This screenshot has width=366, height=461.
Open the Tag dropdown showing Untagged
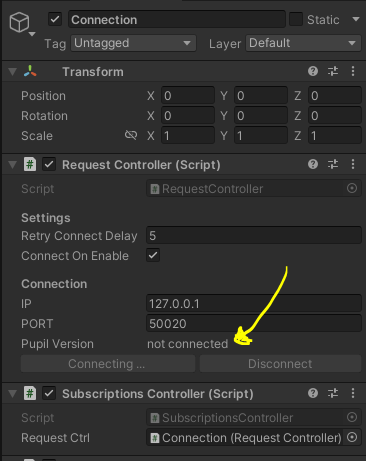pyautogui.click(x=133, y=43)
